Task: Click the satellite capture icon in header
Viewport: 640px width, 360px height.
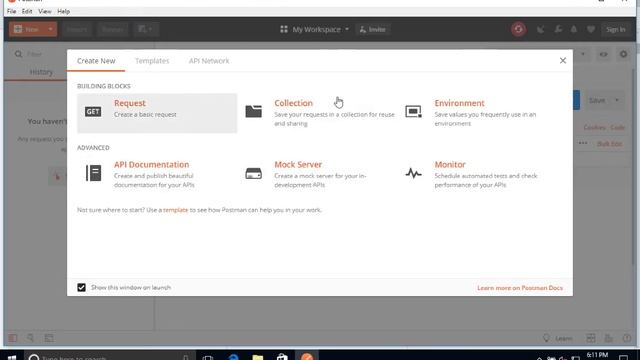Action: (540, 29)
